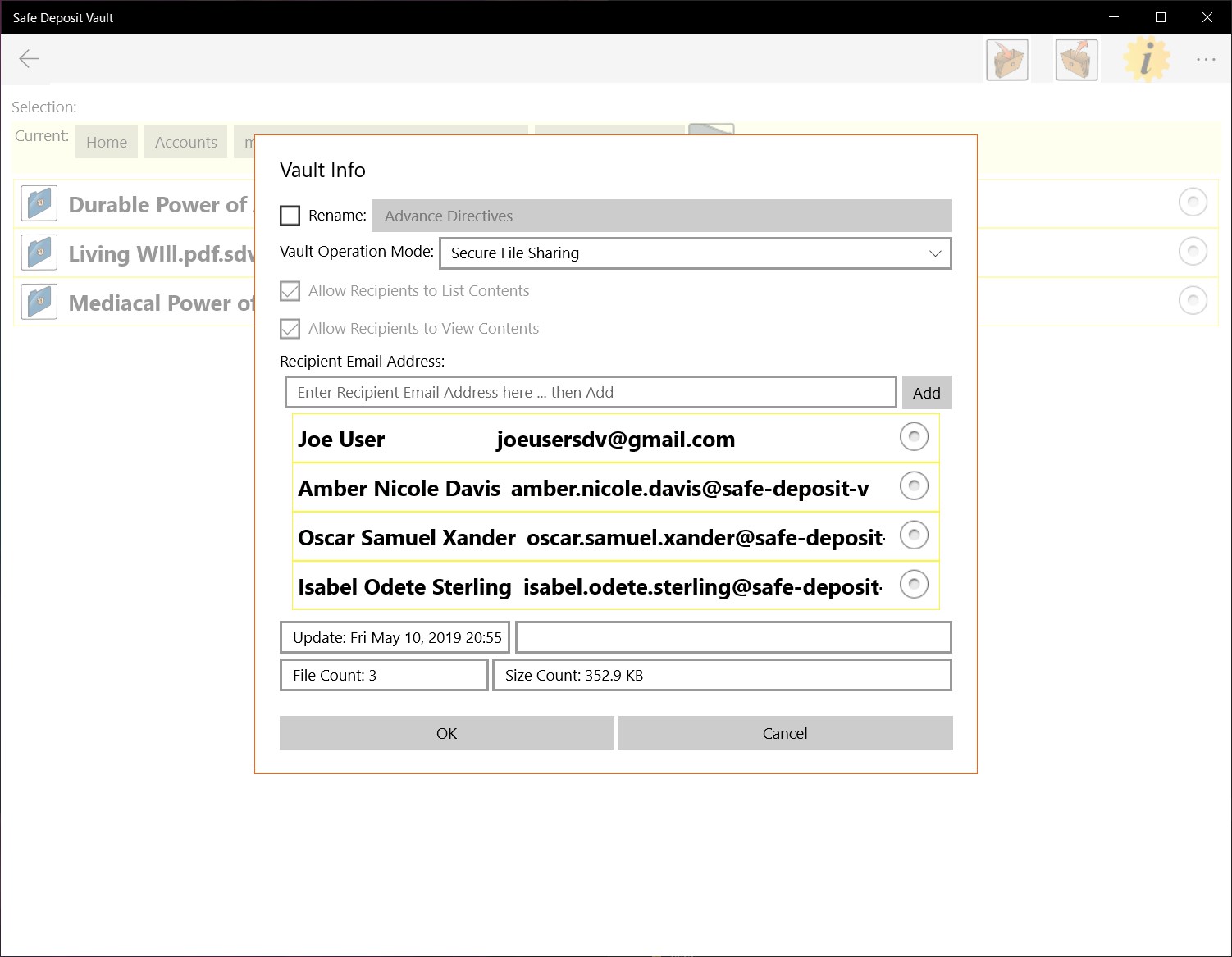This screenshot has width=1232, height=957.
Task: Click the Size Count: 352.9 KB field
Action: [x=722, y=675]
